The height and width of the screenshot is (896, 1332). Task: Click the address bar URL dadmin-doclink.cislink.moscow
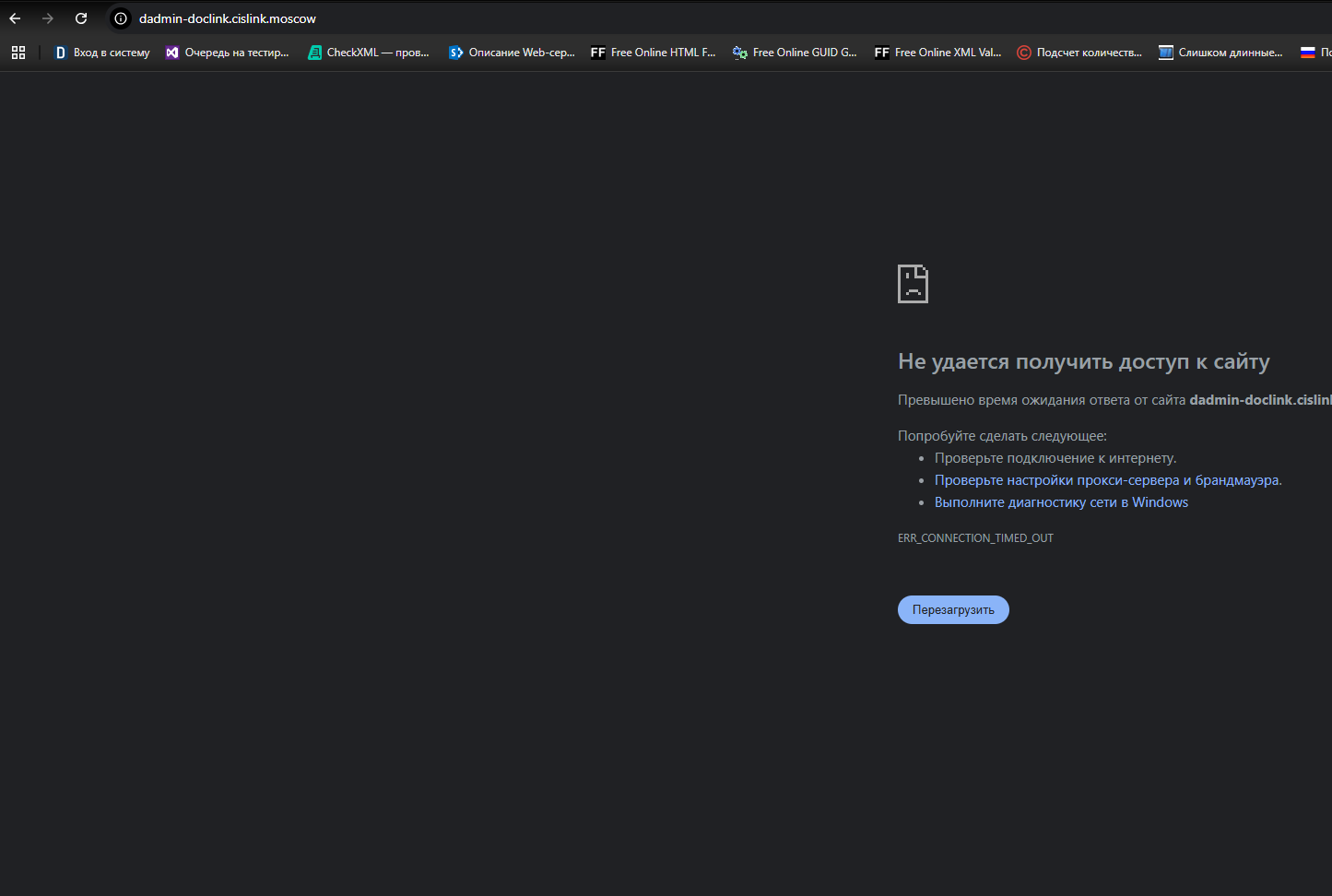point(228,18)
